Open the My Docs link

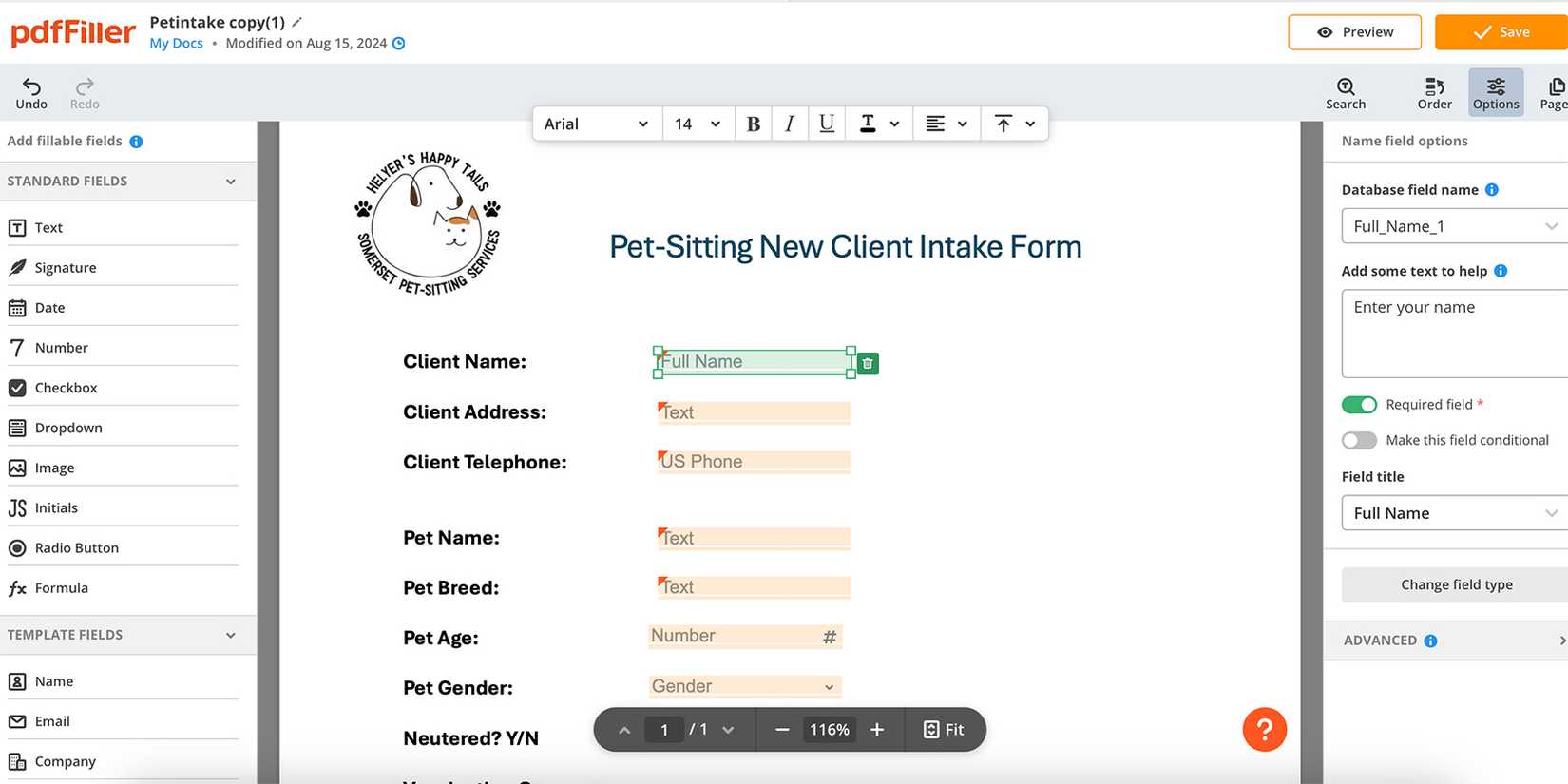click(176, 43)
